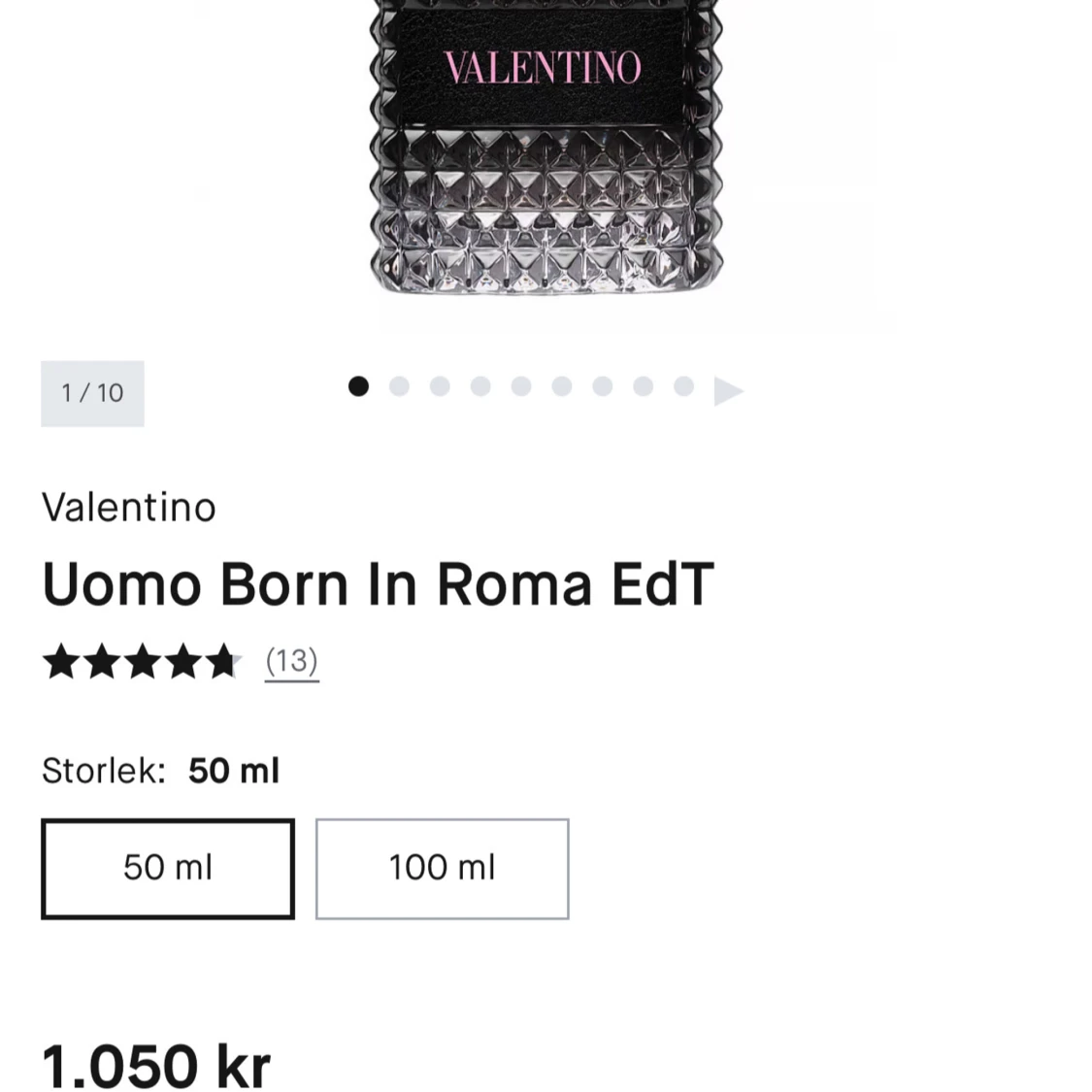The height and width of the screenshot is (1092, 1092).
Task: Click the Storlek size label
Action: pyautogui.click(x=103, y=770)
